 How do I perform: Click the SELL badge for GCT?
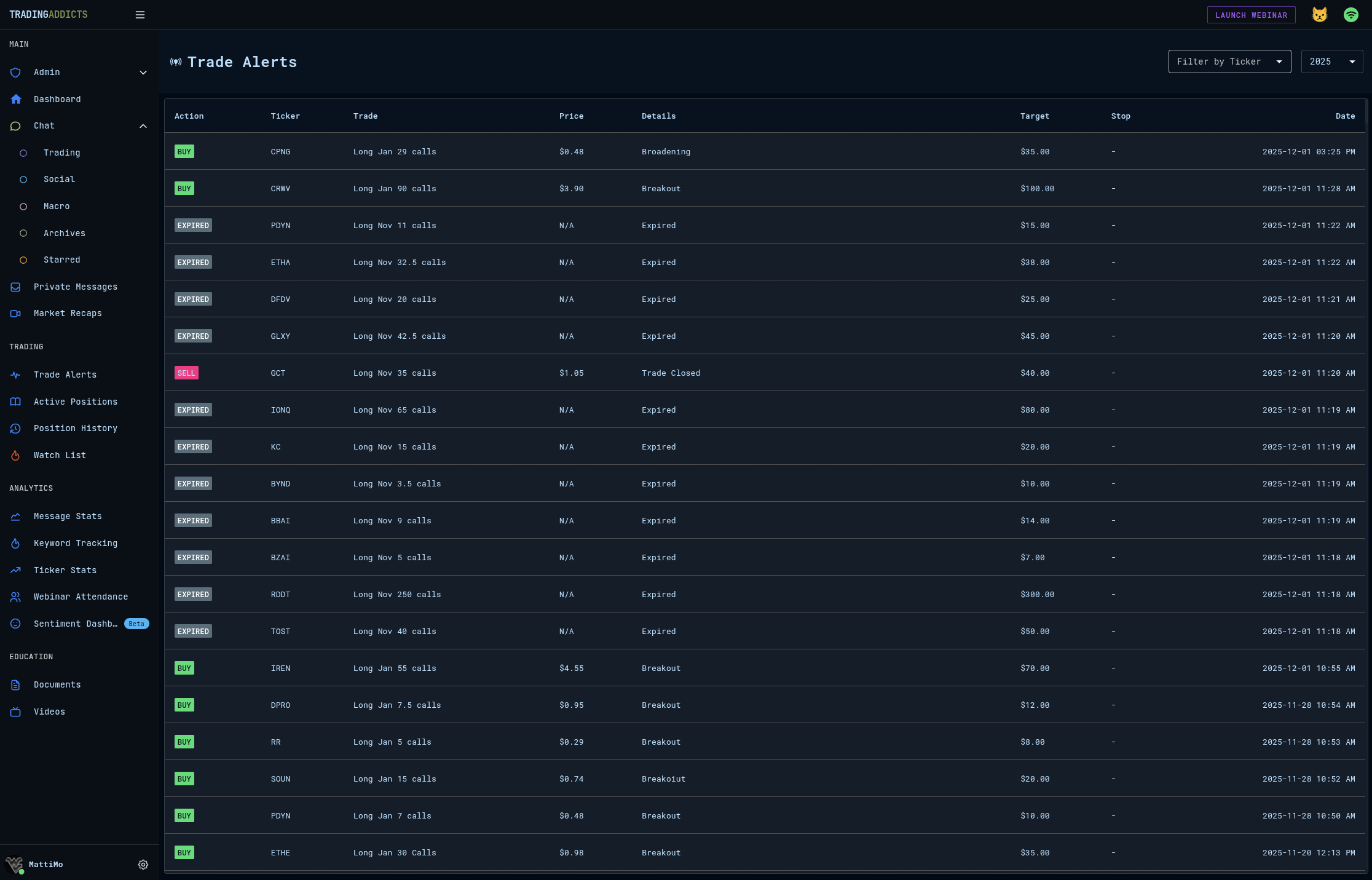click(186, 373)
